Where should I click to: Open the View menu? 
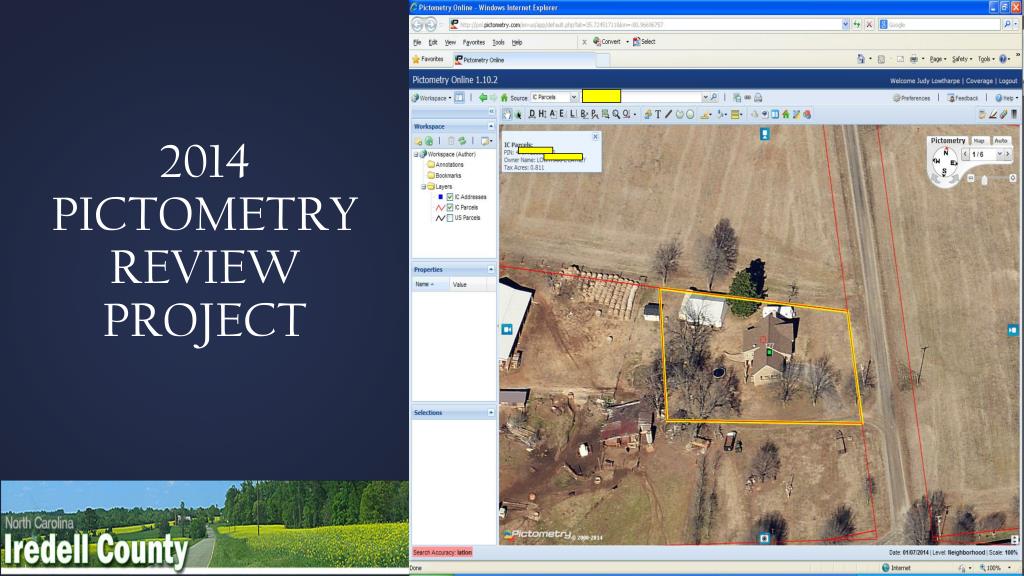point(450,42)
